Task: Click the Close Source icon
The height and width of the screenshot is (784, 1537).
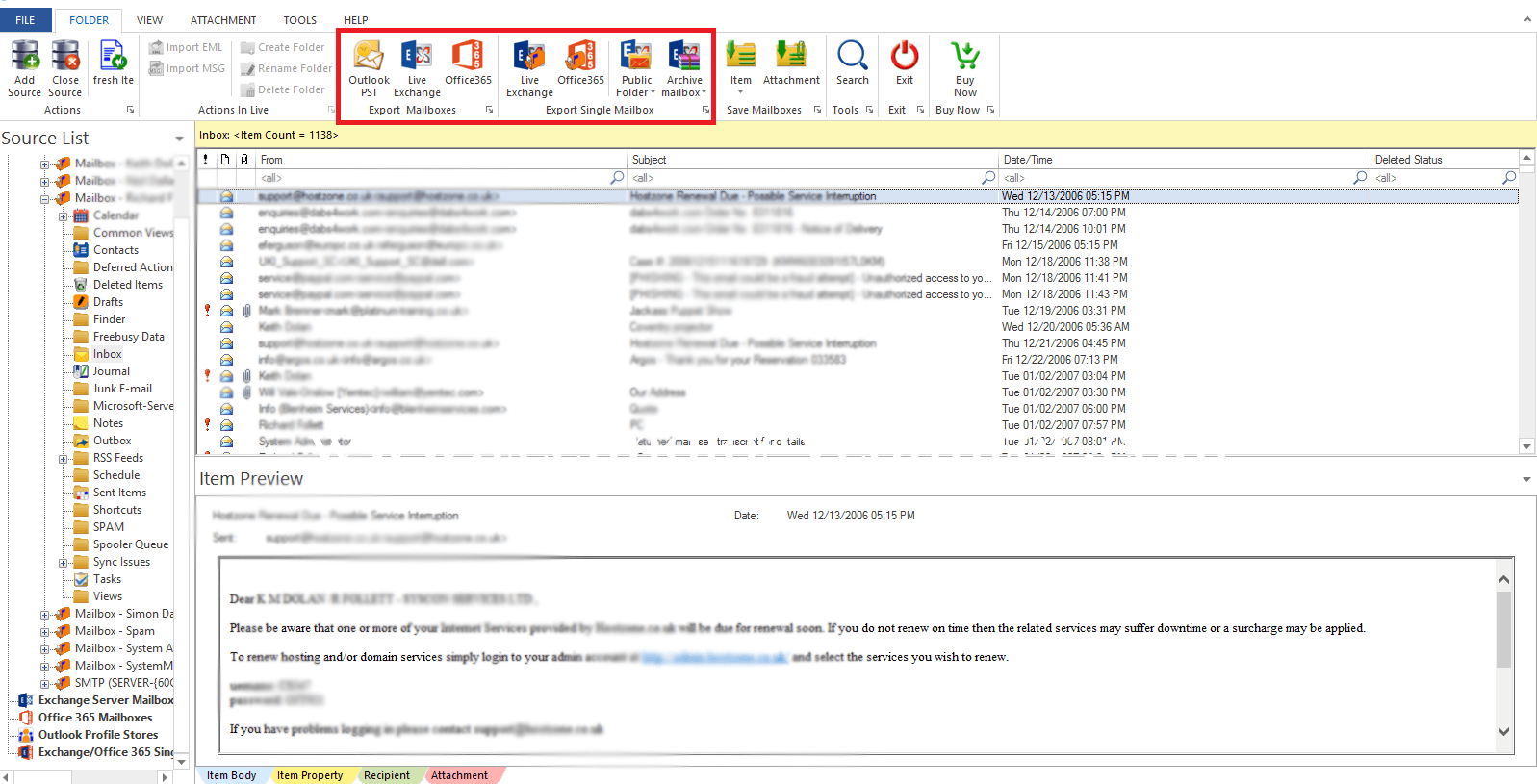Action: 65,56
